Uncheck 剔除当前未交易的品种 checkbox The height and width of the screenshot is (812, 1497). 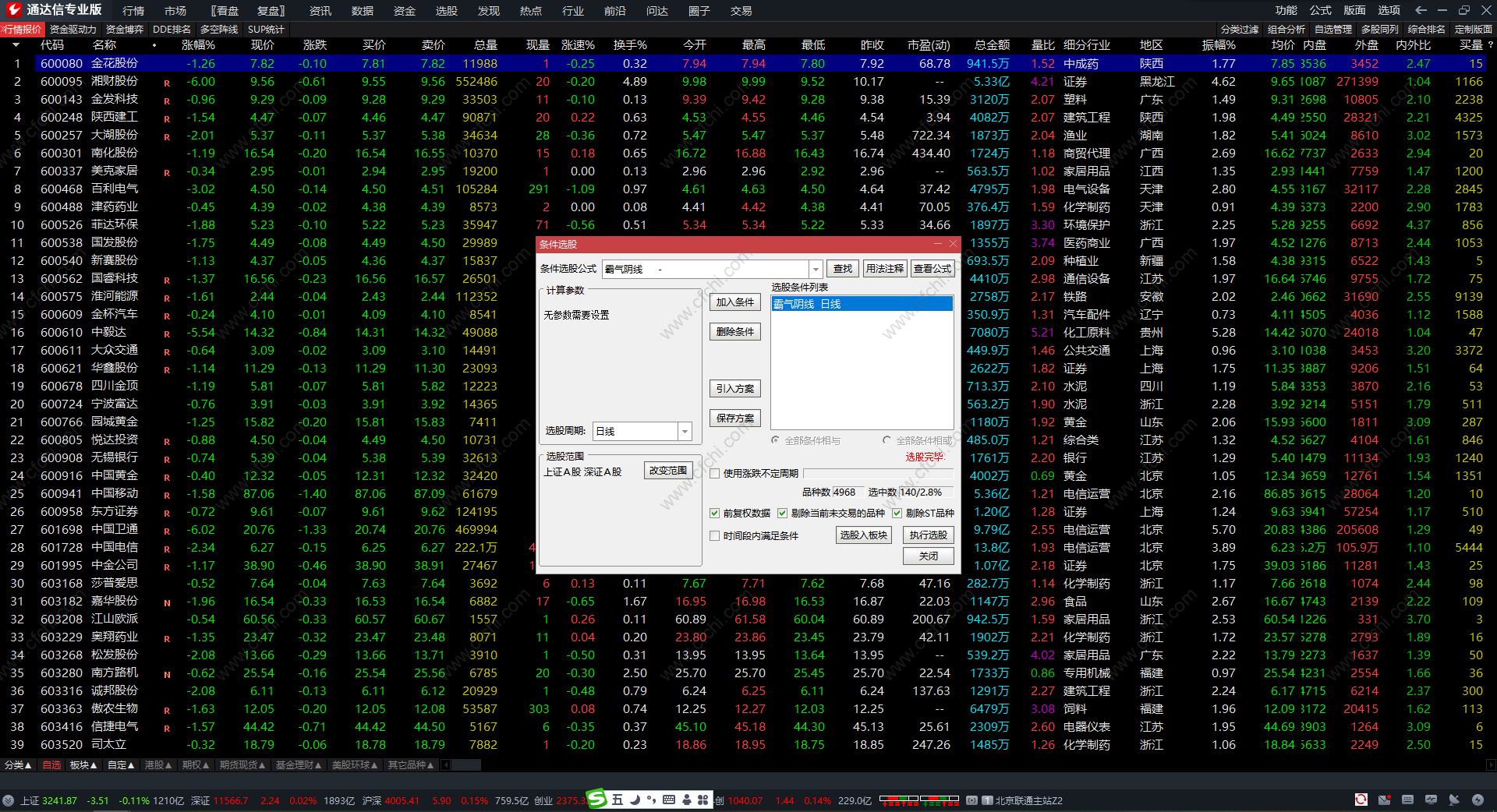782,513
